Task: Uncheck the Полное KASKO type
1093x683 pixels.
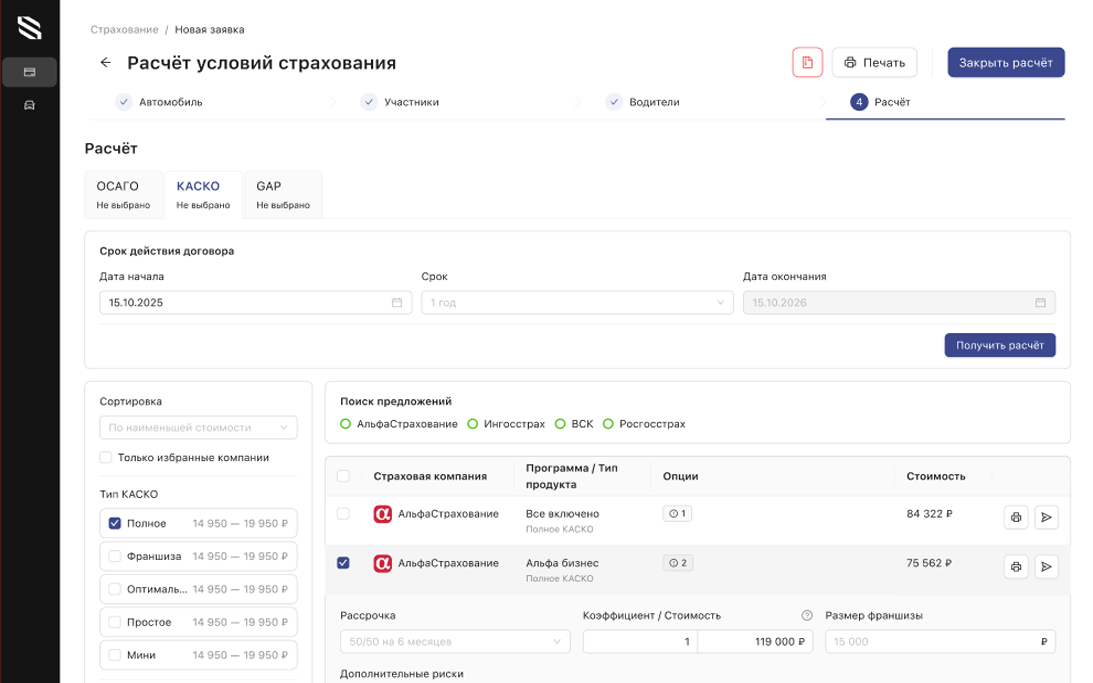Action: point(115,523)
